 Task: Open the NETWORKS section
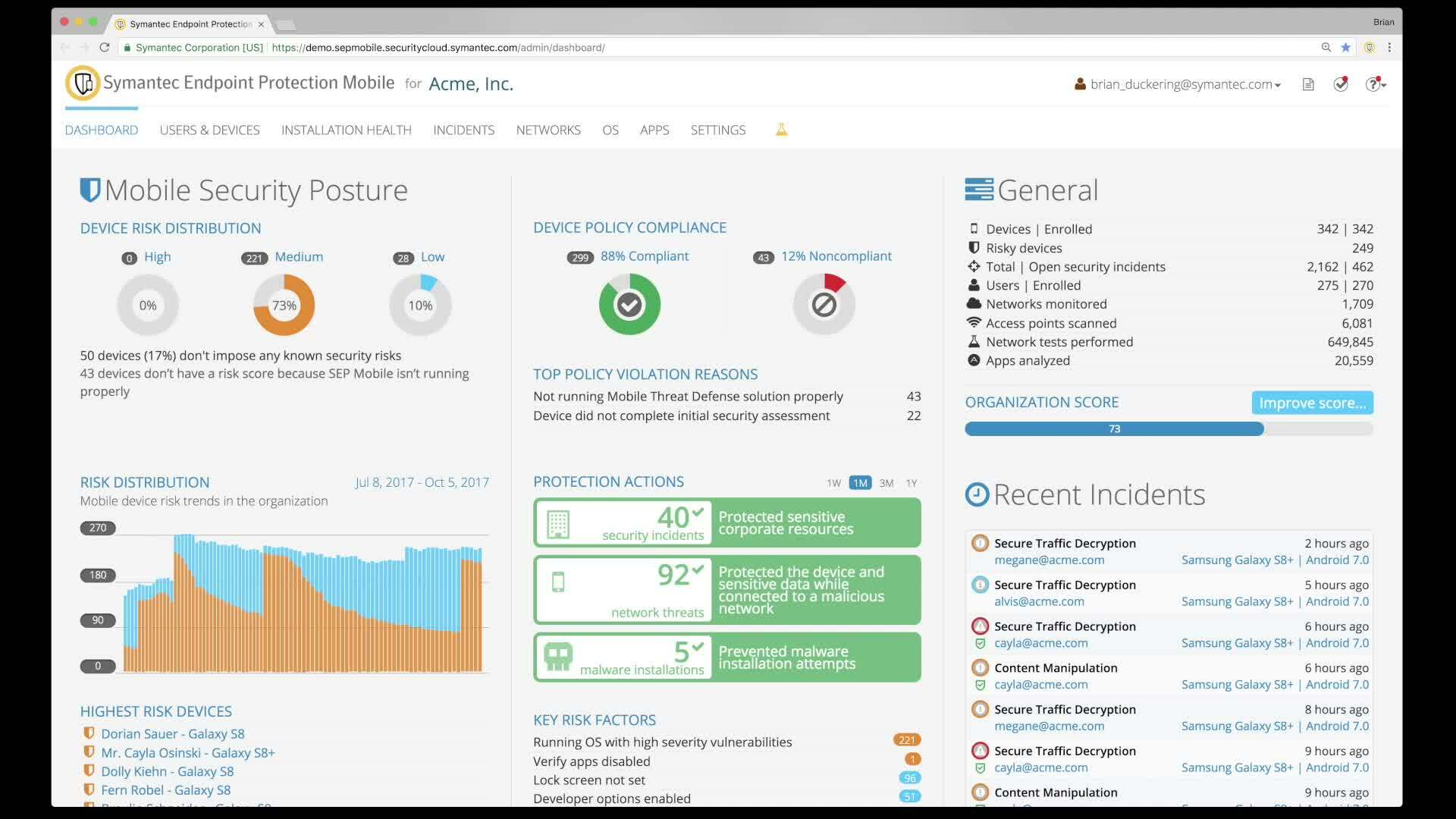coord(548,130)
